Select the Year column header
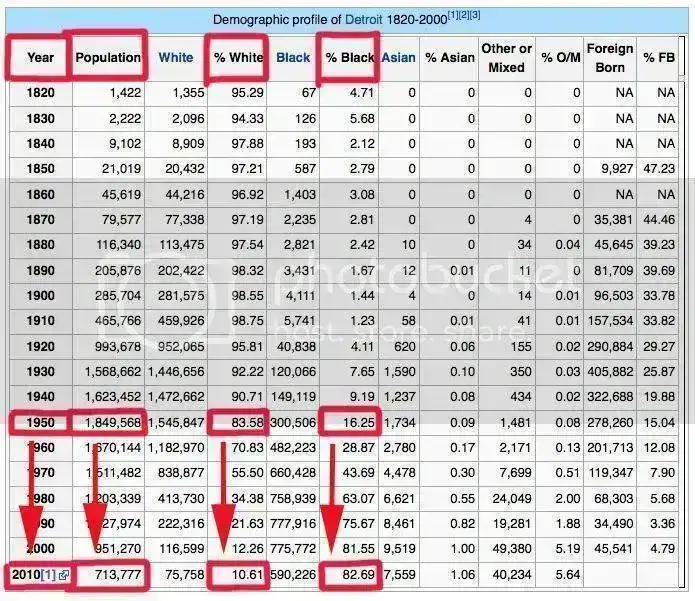695x601 pixels. 40,58
